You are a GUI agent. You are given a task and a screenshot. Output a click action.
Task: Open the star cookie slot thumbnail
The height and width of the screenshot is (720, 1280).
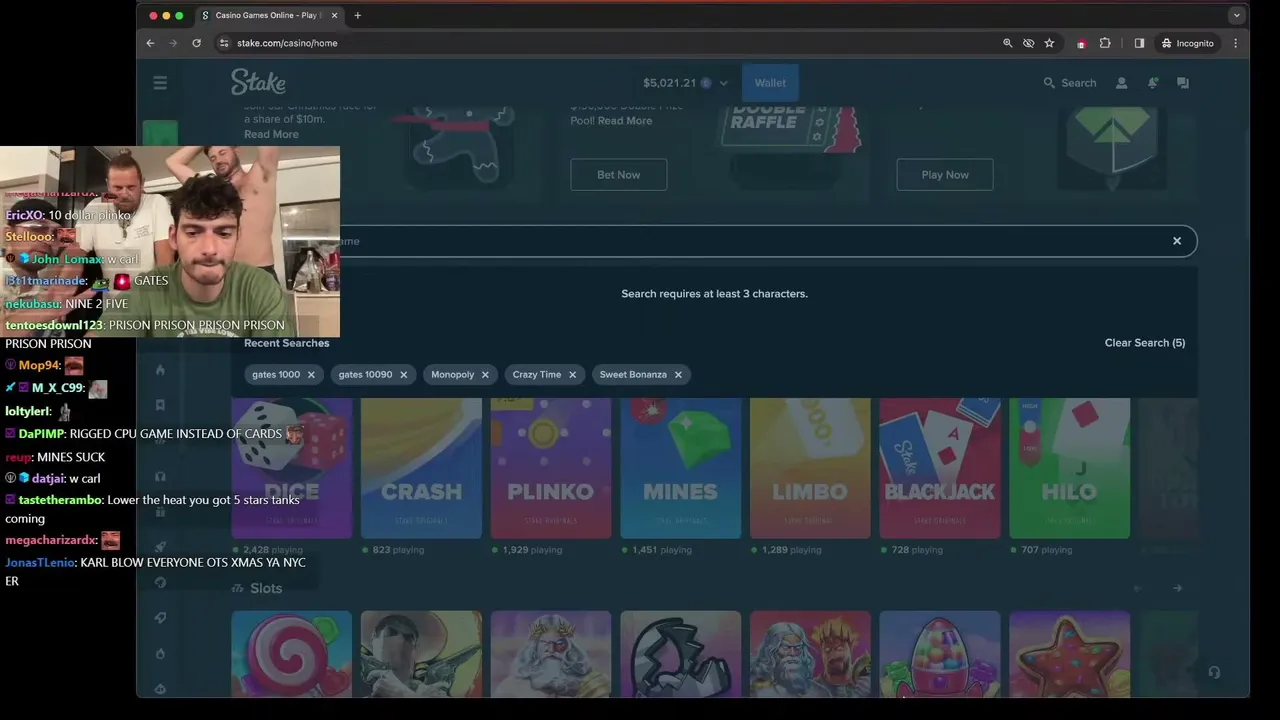point(1070,654)
